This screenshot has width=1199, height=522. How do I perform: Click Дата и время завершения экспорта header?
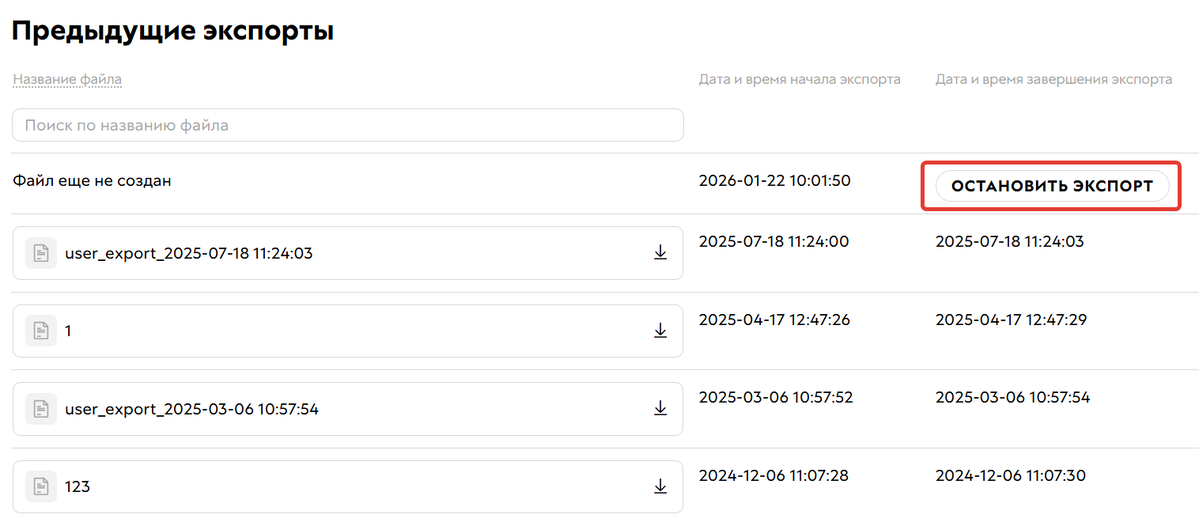(x=1053, y=79)
